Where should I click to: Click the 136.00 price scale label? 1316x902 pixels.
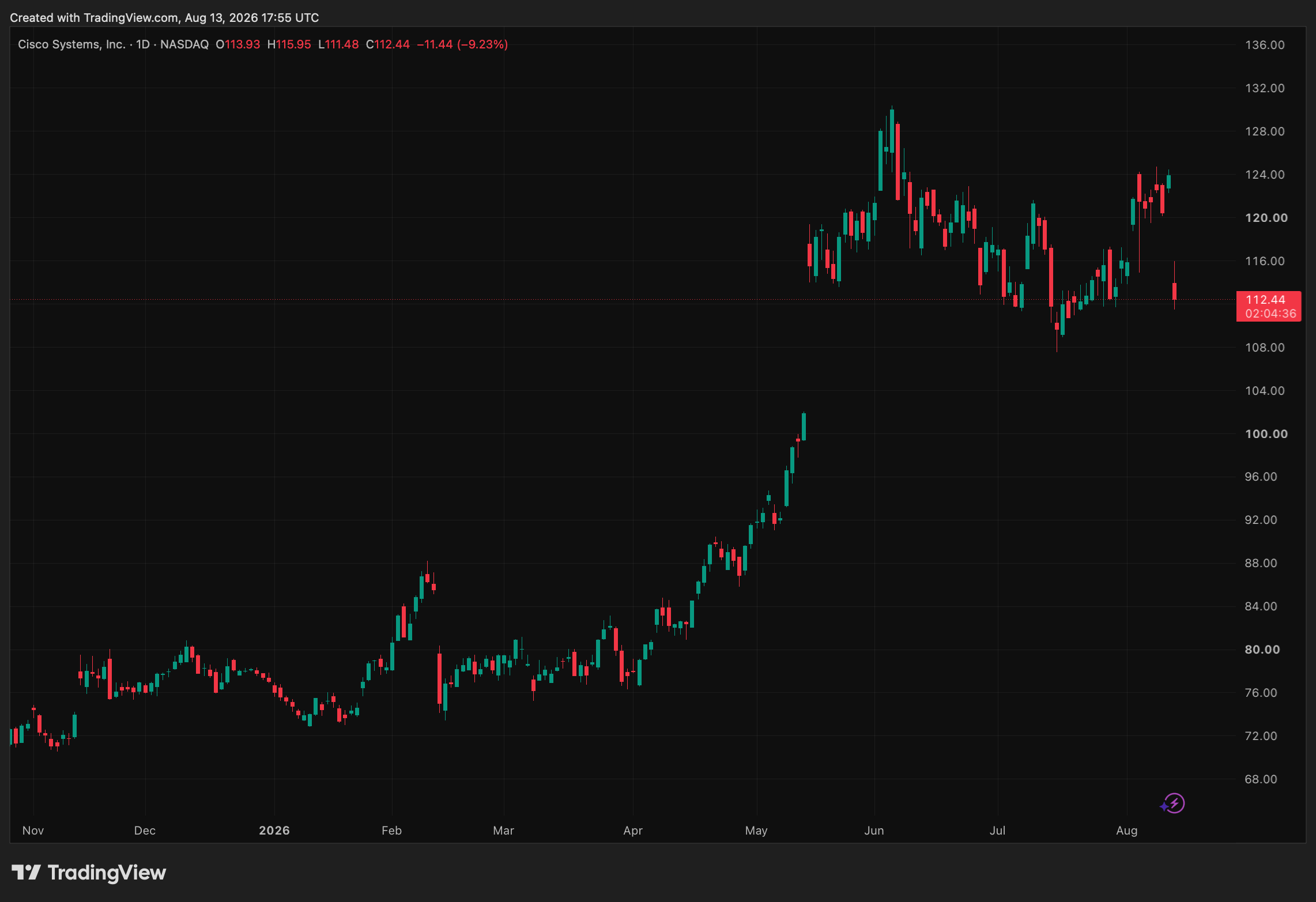coord(1265,45)
